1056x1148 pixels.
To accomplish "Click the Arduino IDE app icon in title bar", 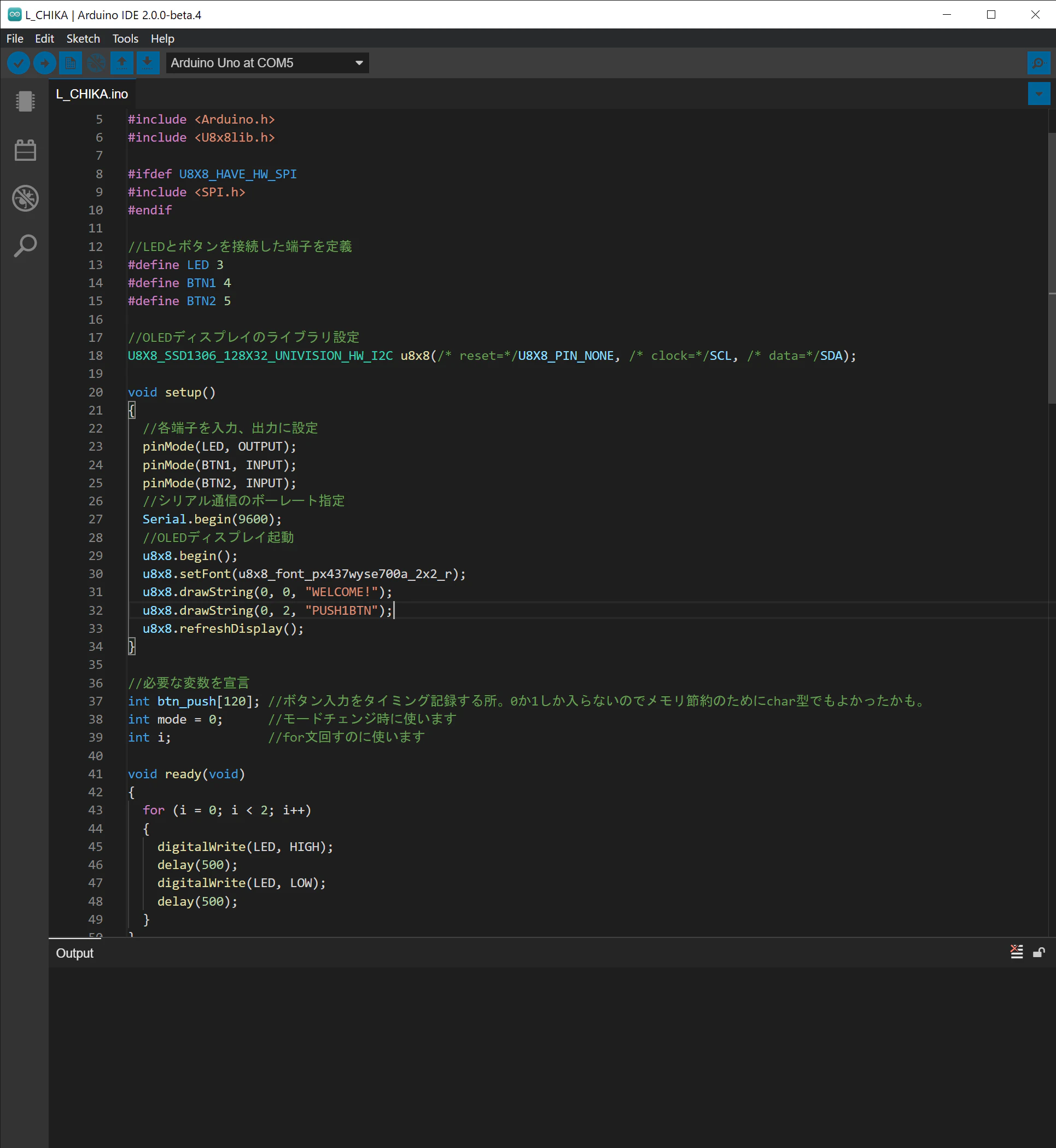I will pyautogui.click(x=14, y=14).
